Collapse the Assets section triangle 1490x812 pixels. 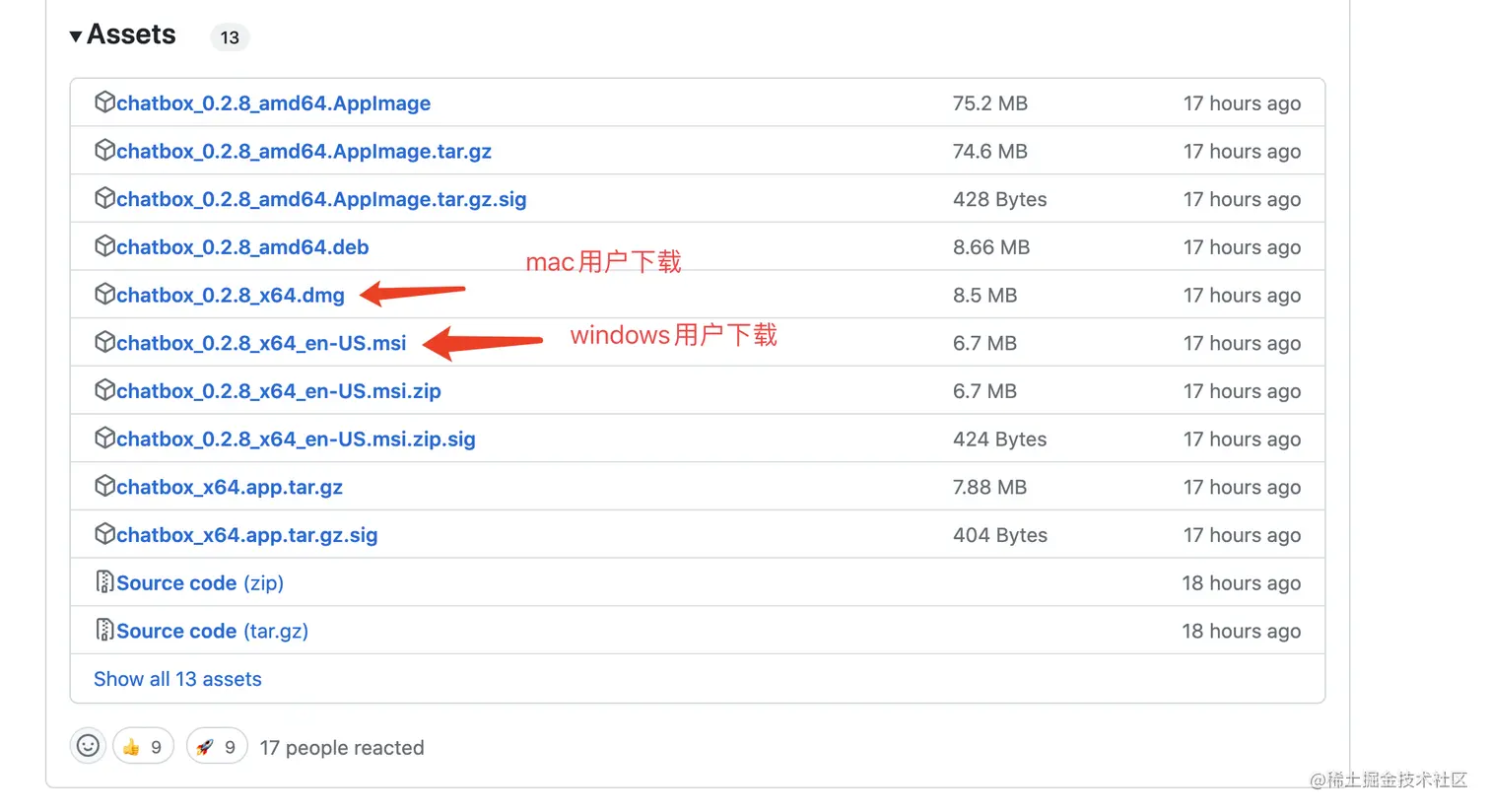pos(76,36)
